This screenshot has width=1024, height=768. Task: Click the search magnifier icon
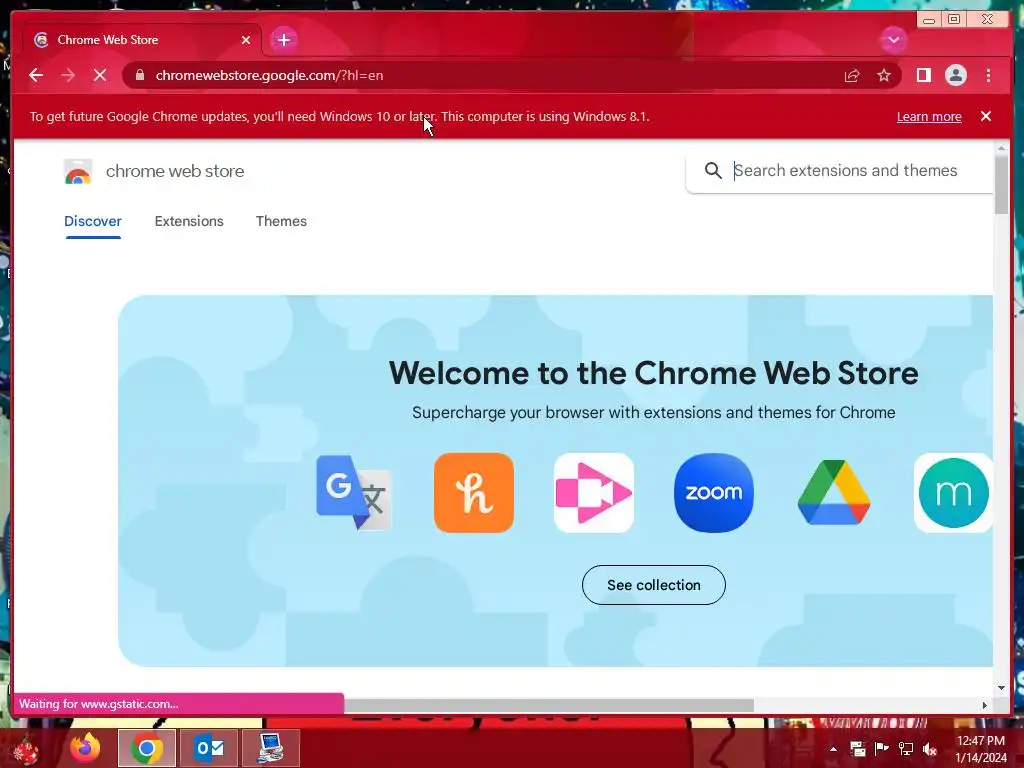coord(712,170)
